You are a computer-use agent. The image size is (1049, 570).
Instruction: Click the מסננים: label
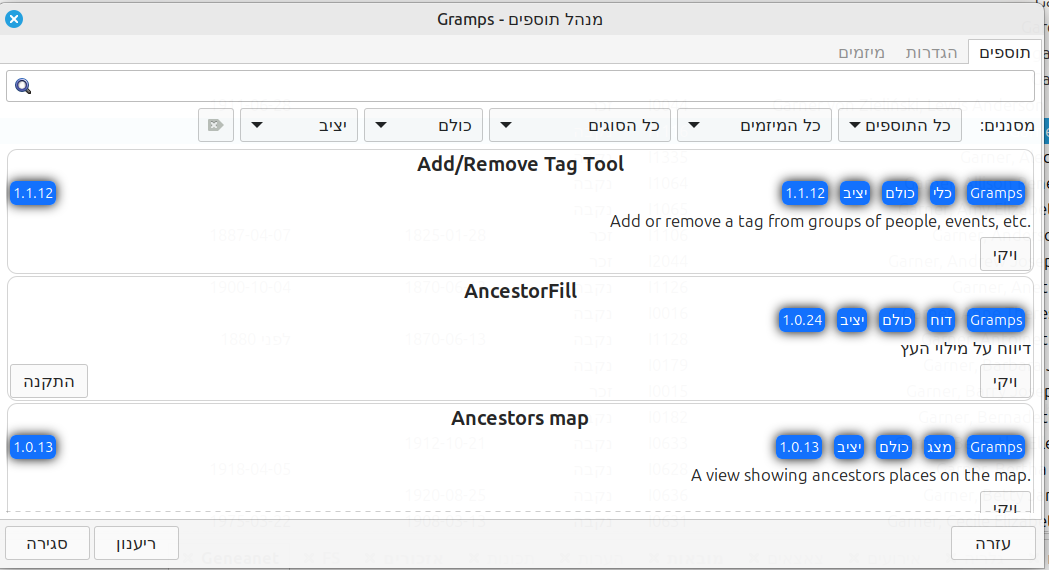point(1007,125)
